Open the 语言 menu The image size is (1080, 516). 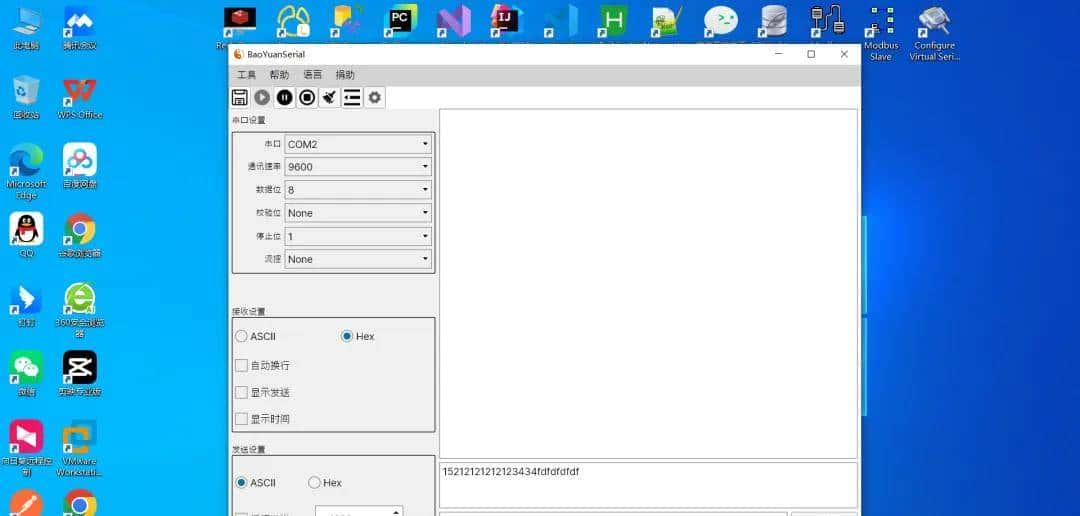coord(312,75)
